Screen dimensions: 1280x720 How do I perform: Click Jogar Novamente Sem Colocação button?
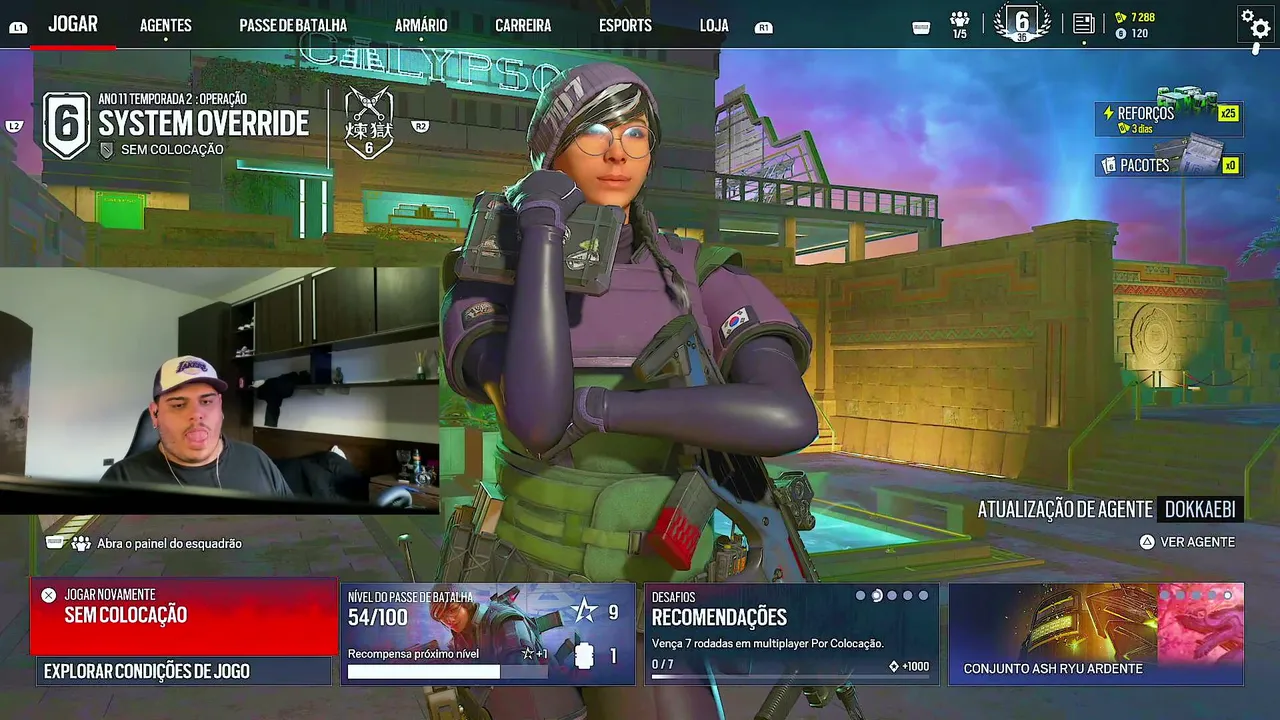click(x=184, y=617)
